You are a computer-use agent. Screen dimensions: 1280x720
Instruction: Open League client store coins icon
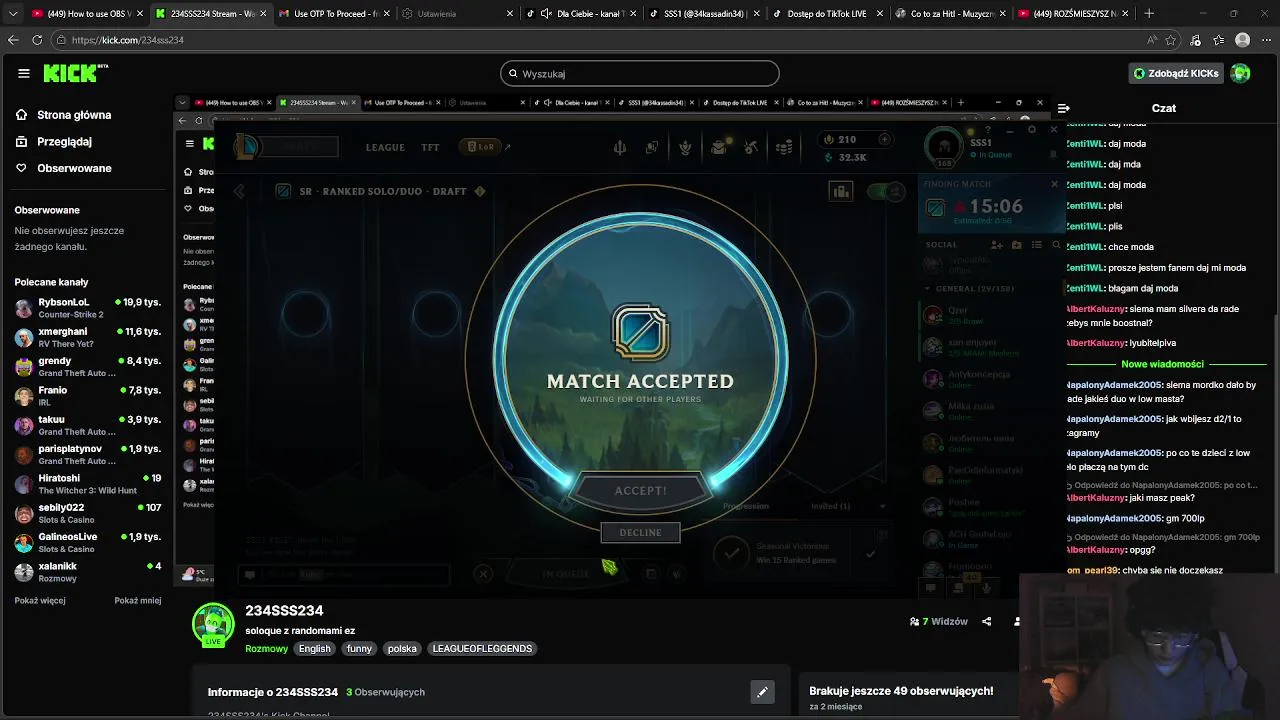click(784, 148)
